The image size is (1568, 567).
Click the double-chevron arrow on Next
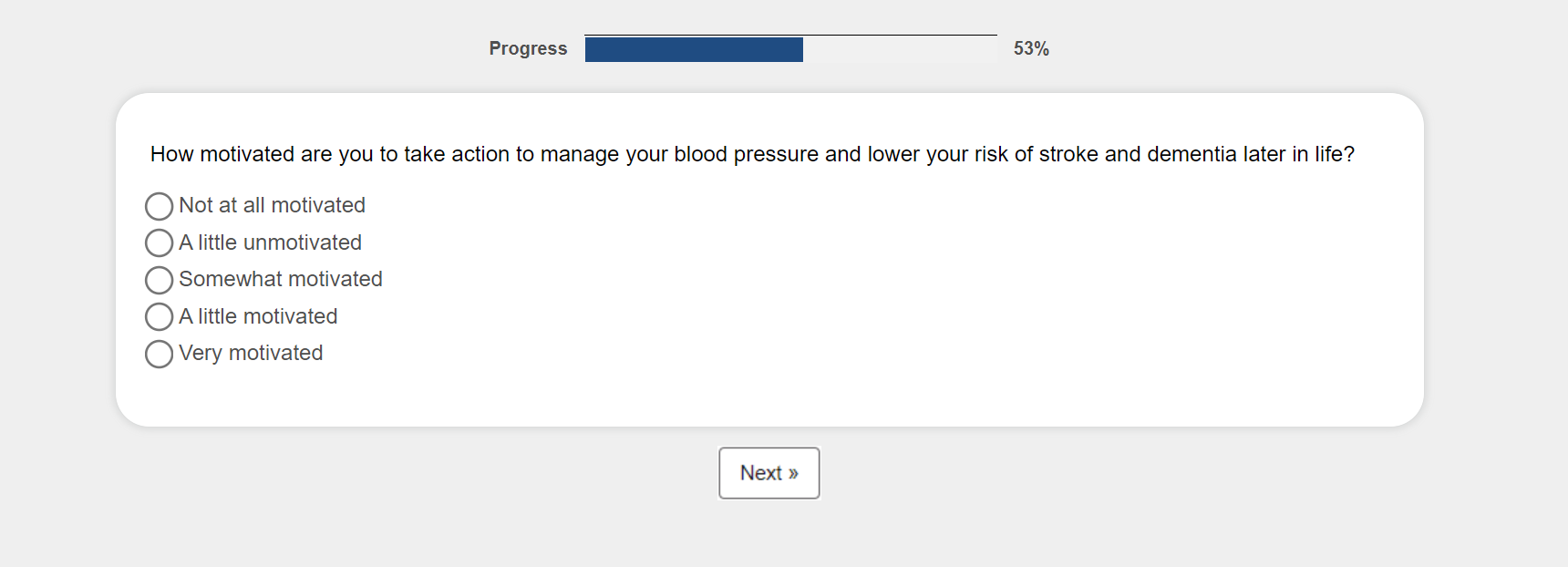click(x=793, y=473)
